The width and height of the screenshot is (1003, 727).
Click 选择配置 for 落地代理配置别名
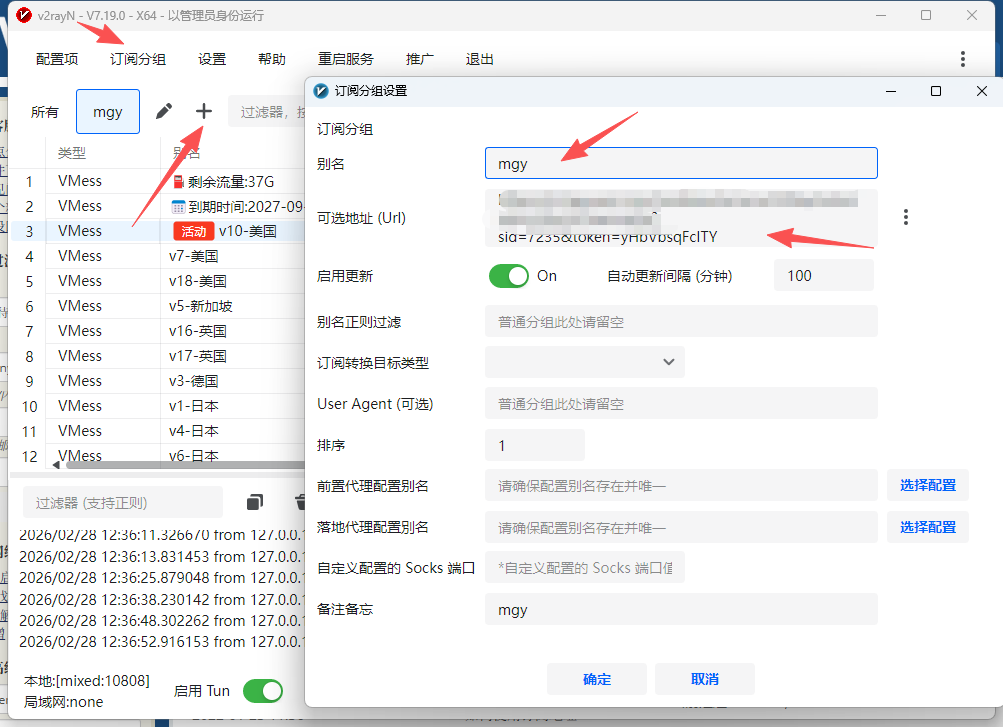pos(928,527)
